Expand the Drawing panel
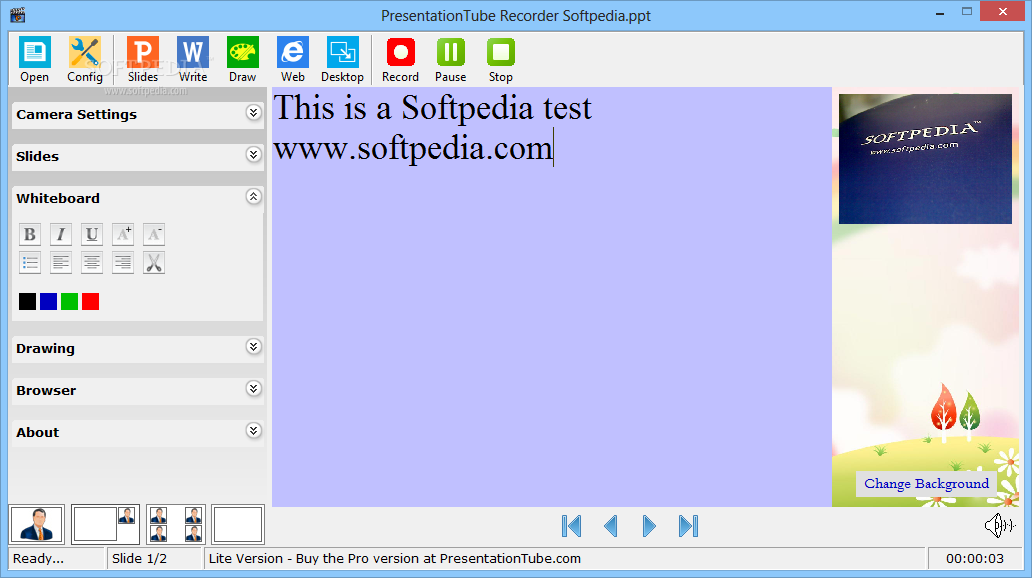This screenshot has height=578, width=1032. 253,347
